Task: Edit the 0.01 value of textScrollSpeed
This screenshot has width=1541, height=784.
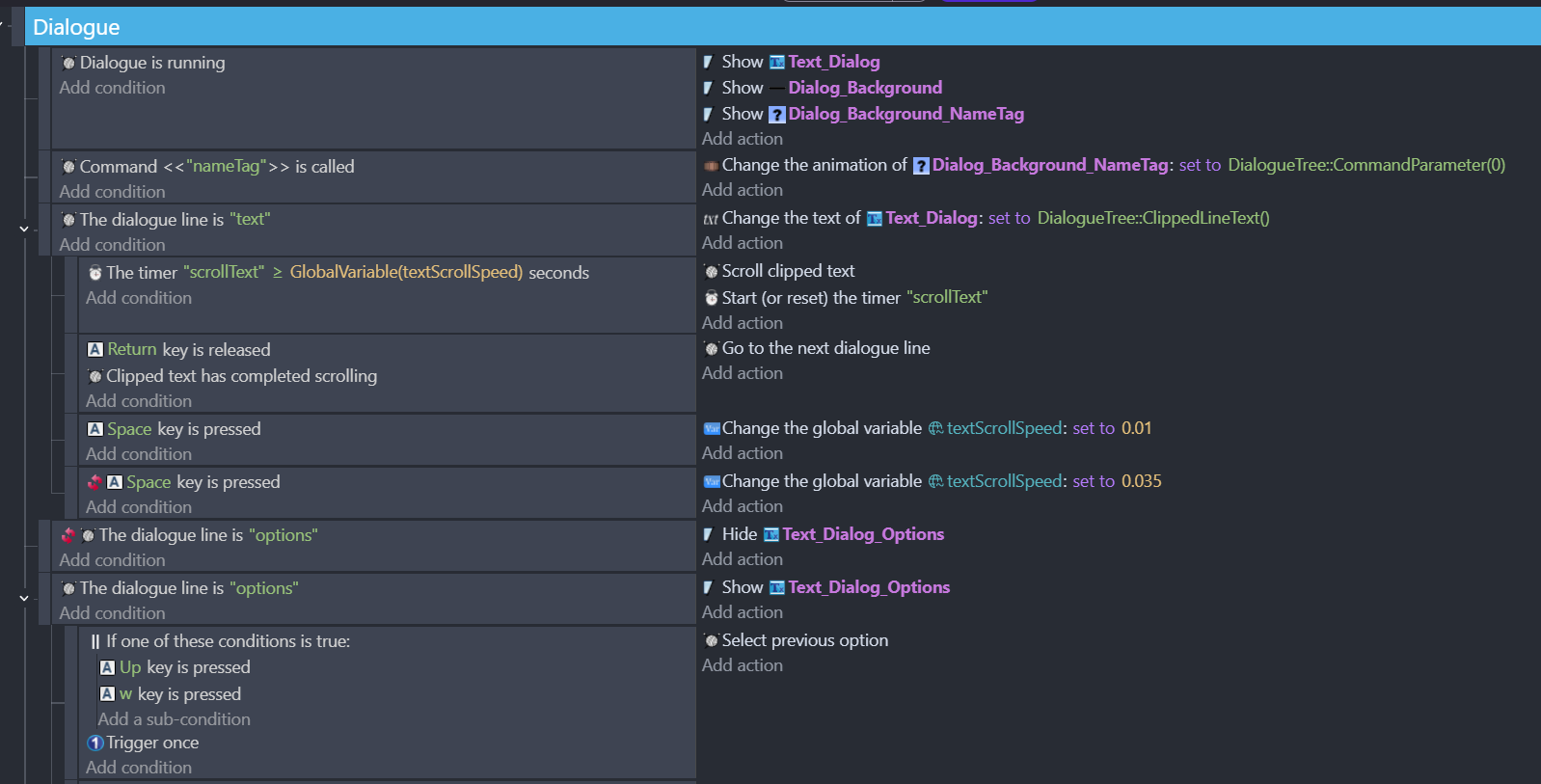Action: [1136, 428]
